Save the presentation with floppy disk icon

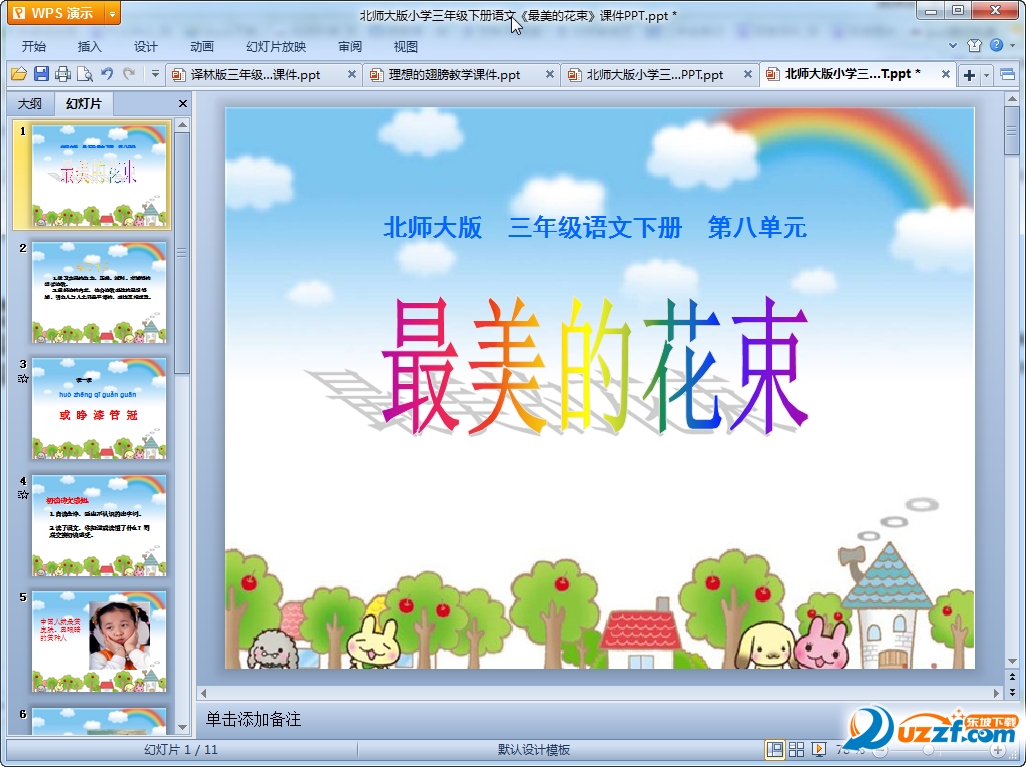point(41,75)
